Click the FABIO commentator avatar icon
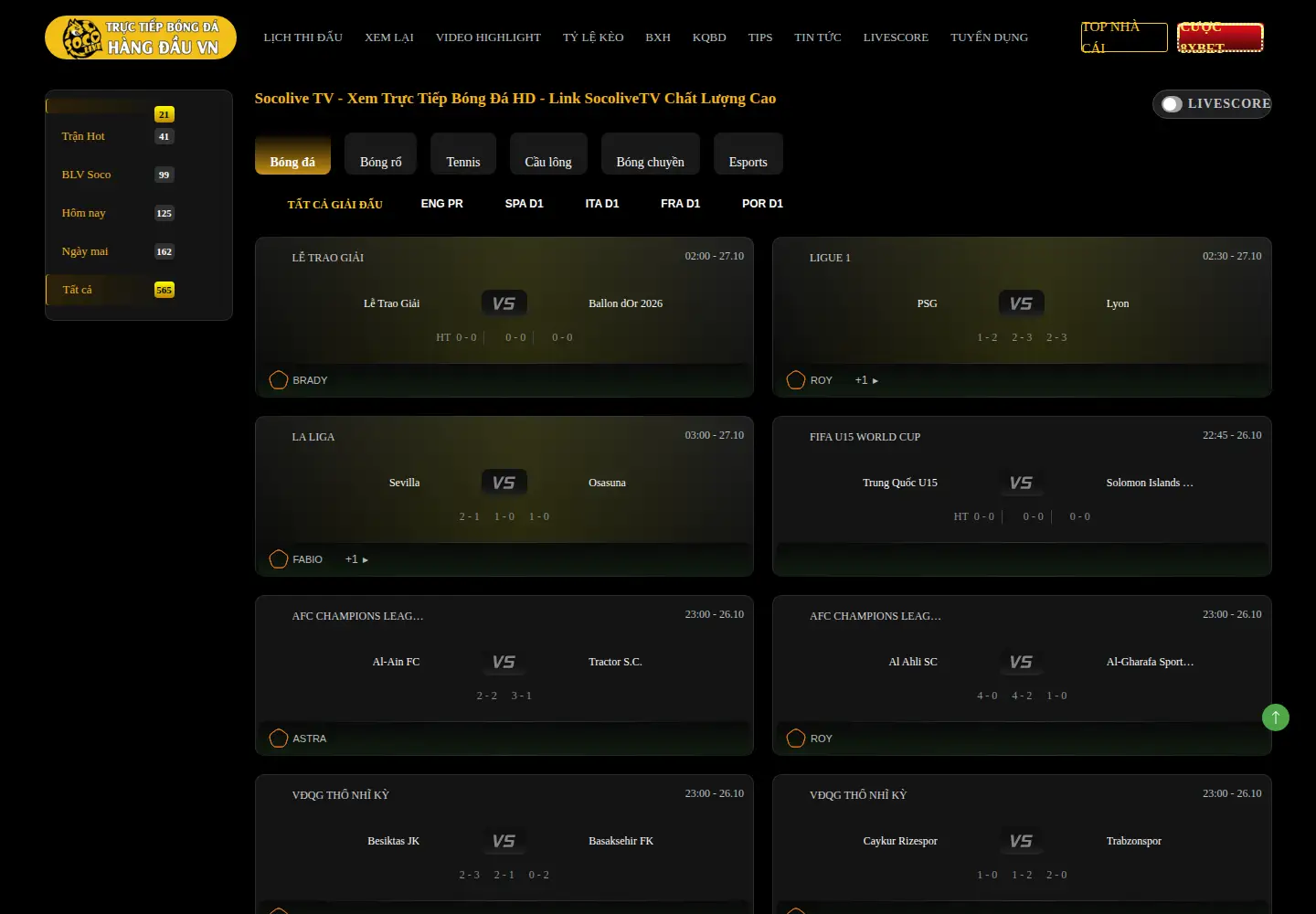1316x914 pixels. [x=279, y=559]
